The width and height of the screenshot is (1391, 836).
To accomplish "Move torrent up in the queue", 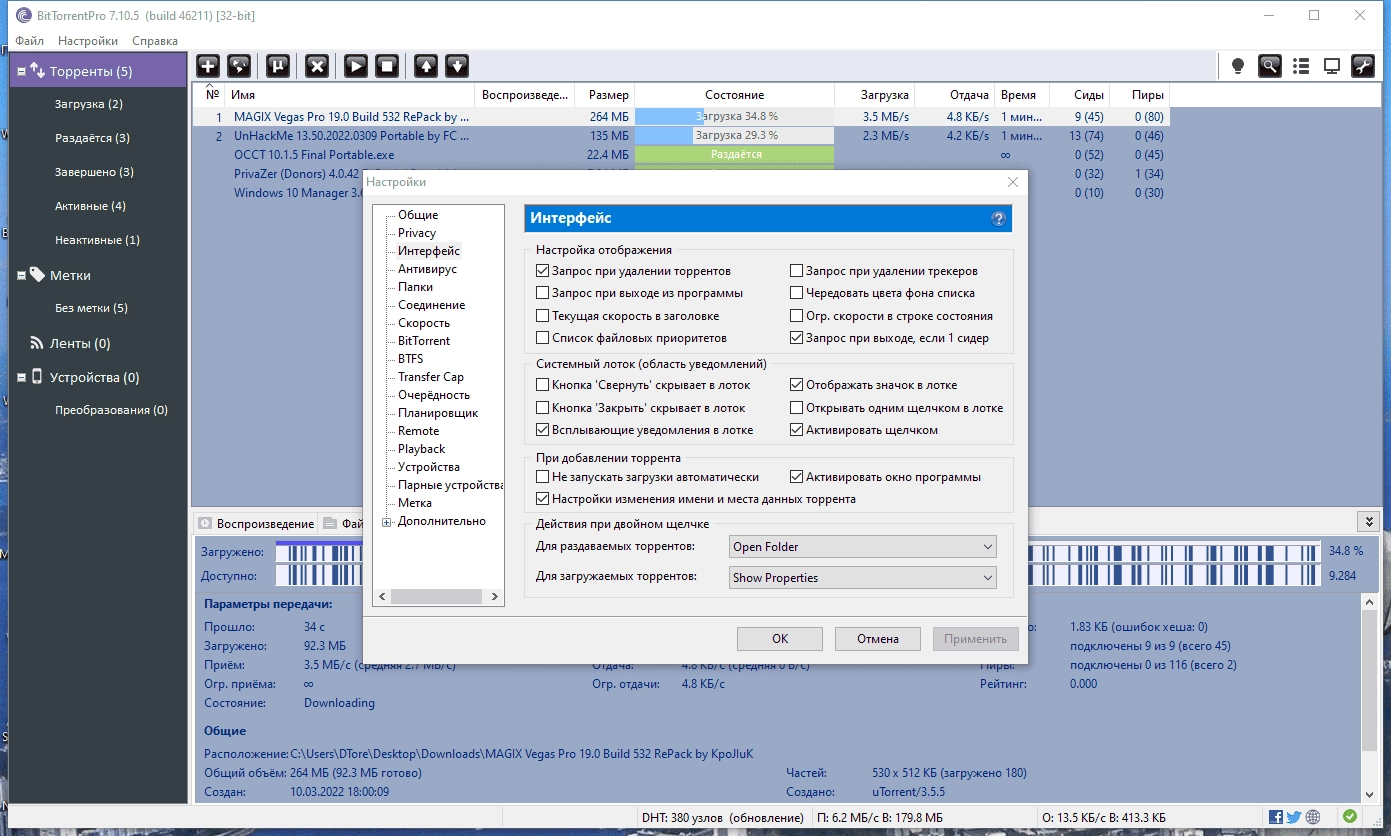I will 426,66.
